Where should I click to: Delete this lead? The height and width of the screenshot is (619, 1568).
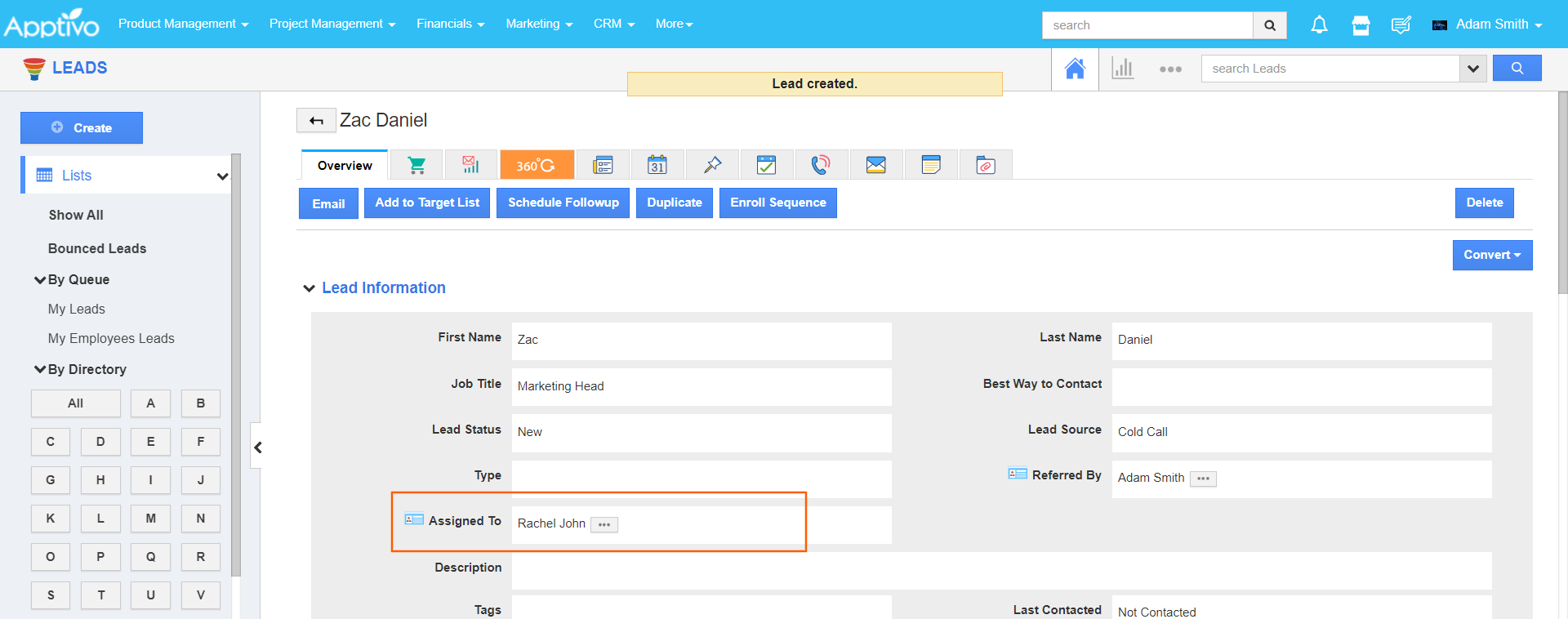1485,203
